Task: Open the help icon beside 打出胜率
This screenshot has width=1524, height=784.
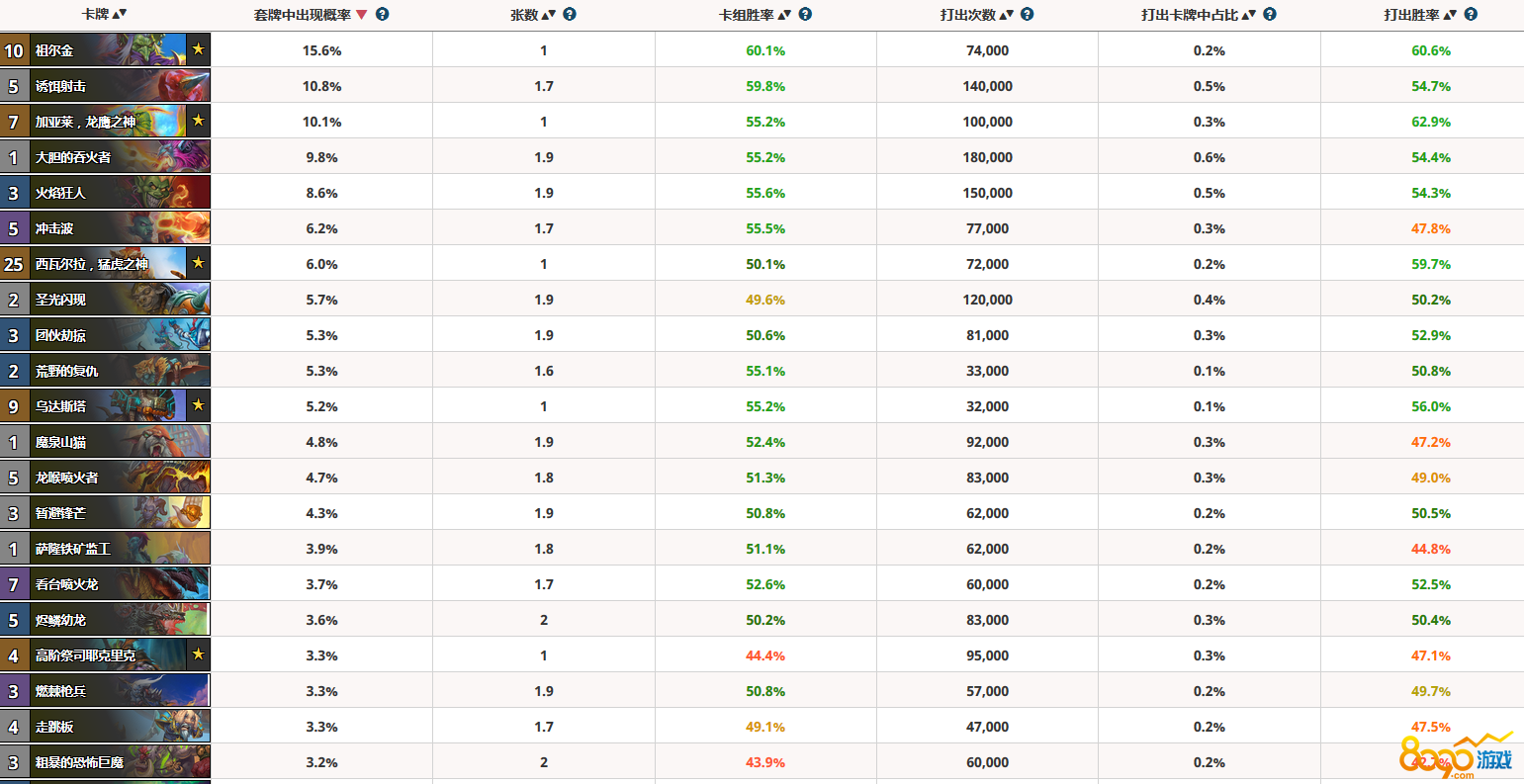Action: 1471,15
